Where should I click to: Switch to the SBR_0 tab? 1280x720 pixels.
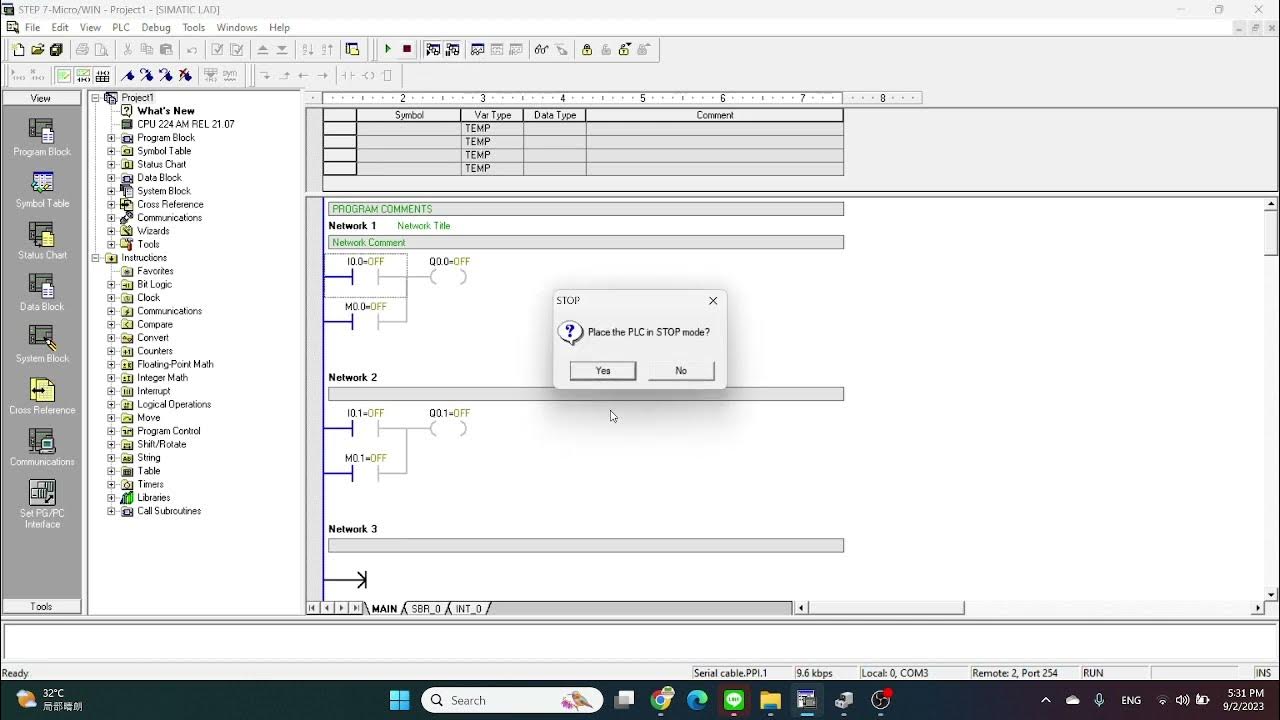click(x=425, y=608)
